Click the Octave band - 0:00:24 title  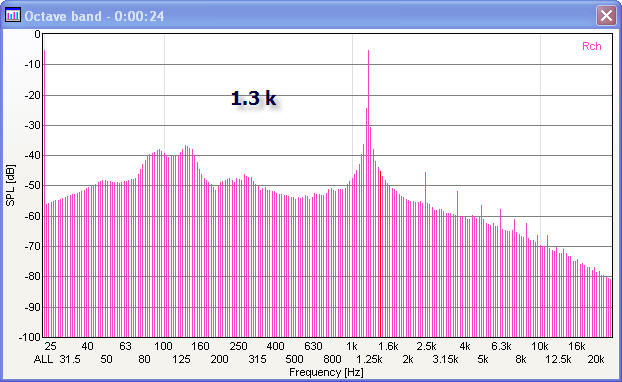point(94,16)
